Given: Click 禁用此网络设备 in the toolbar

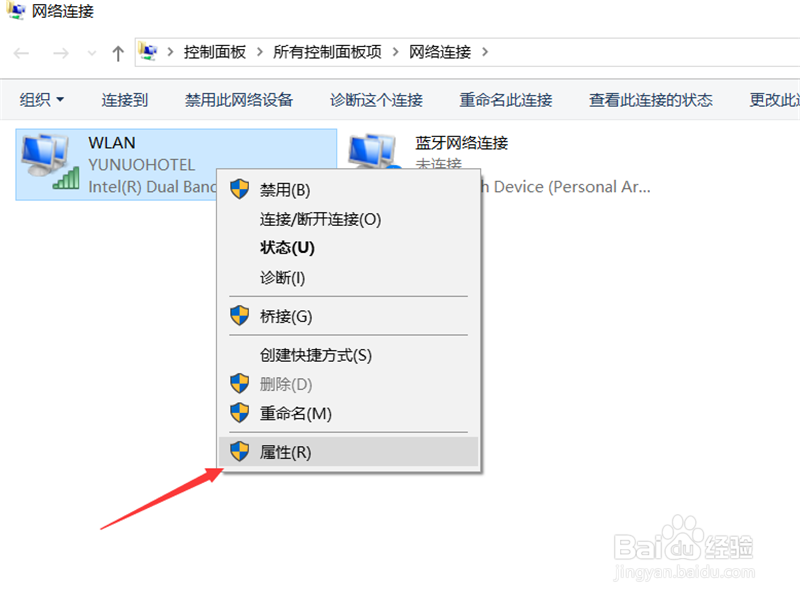Looking at the screenshot, I should click(x=239, y=100).
